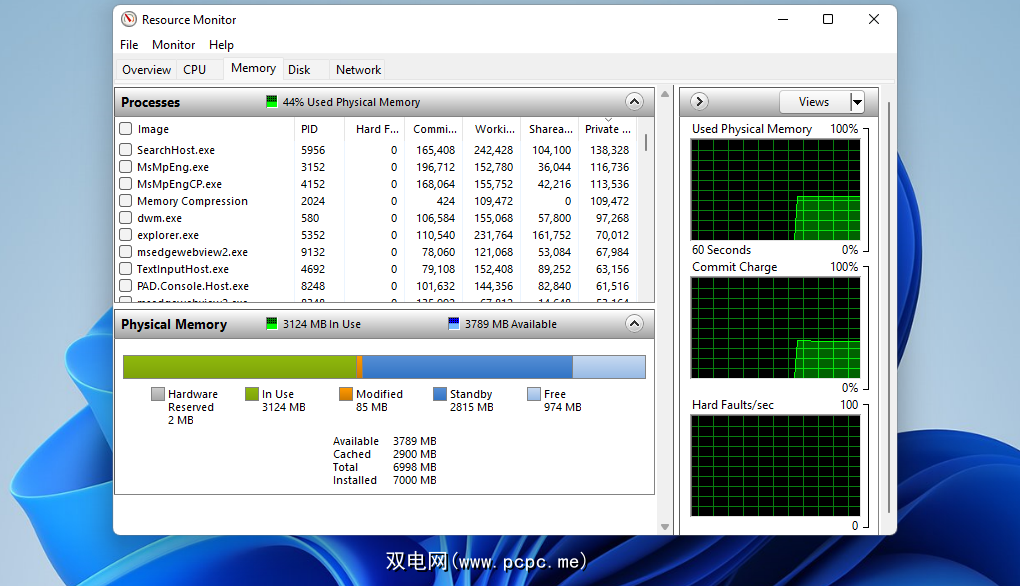This screenshot has width=1020, height=586.
Task: Check the SearchHost.exe process box
Action: [126, 150]
